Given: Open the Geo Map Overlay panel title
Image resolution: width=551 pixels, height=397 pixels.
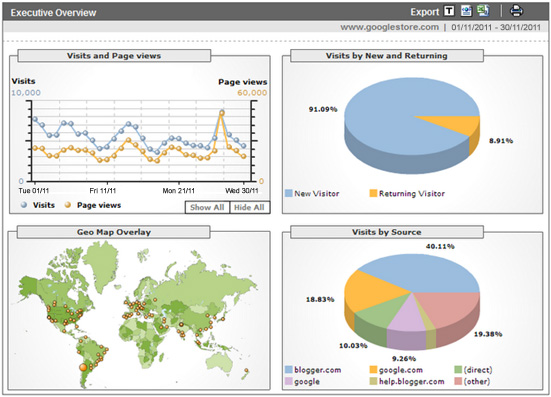Looking at the screenshot, I should [114, 232].
